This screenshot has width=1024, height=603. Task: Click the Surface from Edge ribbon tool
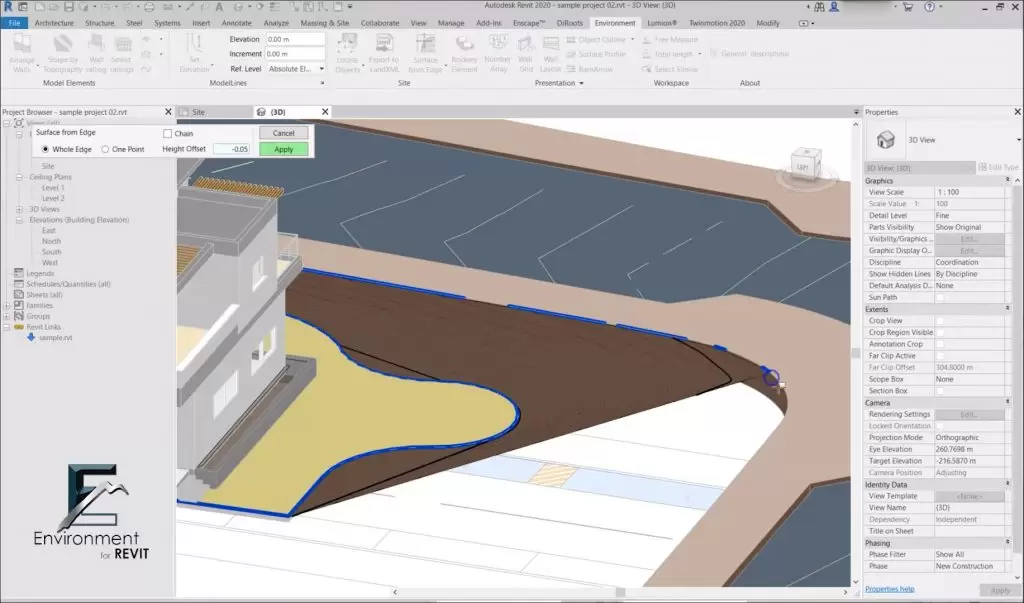tap(426, 45)
